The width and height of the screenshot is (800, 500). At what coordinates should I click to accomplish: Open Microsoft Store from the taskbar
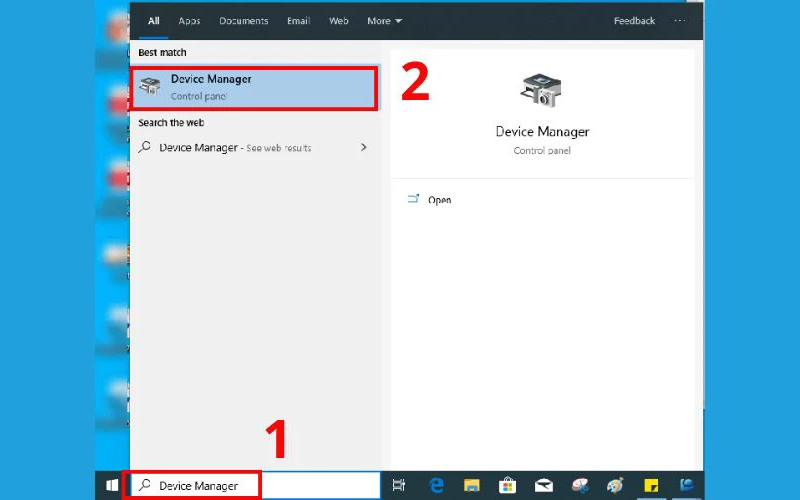coord(508,486)
